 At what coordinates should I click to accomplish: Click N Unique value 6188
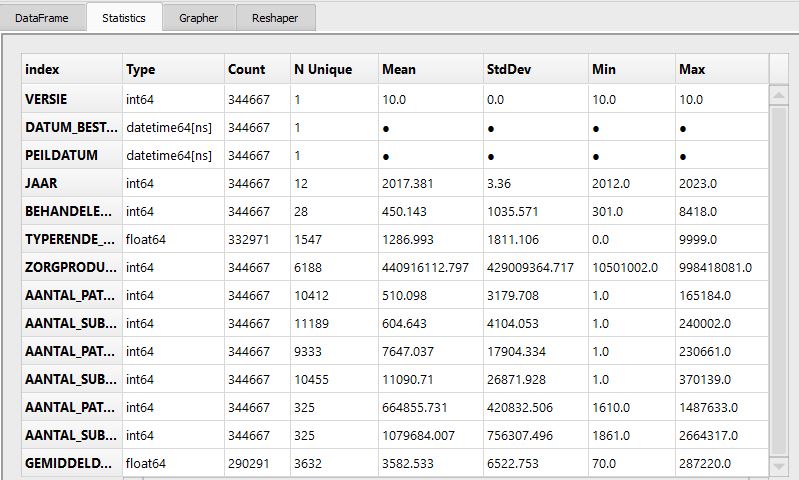[x=308, y=268]
